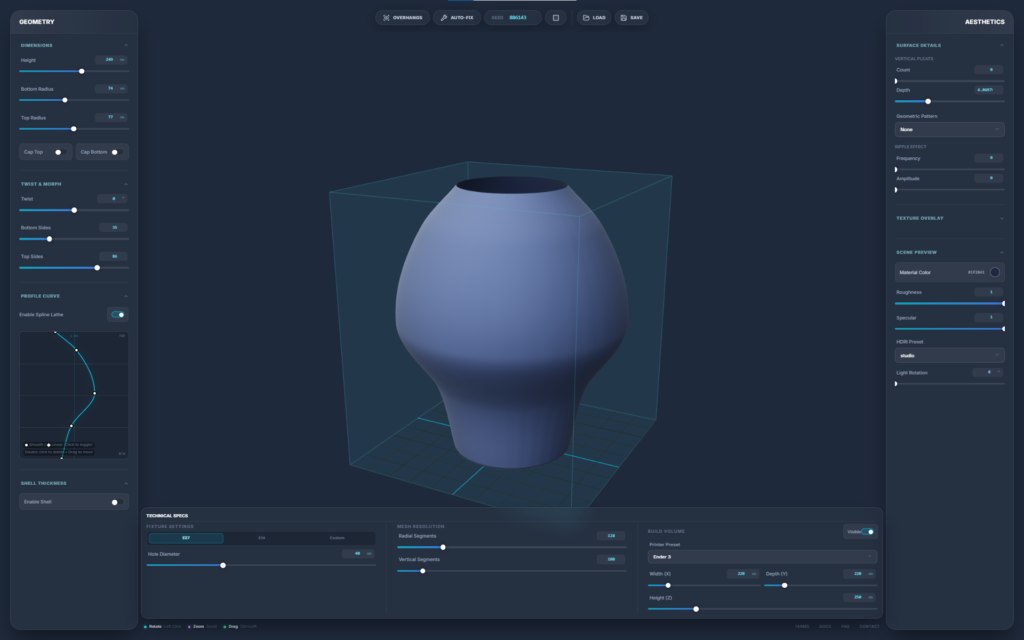Toggle the Cap Bottom switch
This screenshot has height=640, width=1024.
[x=116, y=152]
